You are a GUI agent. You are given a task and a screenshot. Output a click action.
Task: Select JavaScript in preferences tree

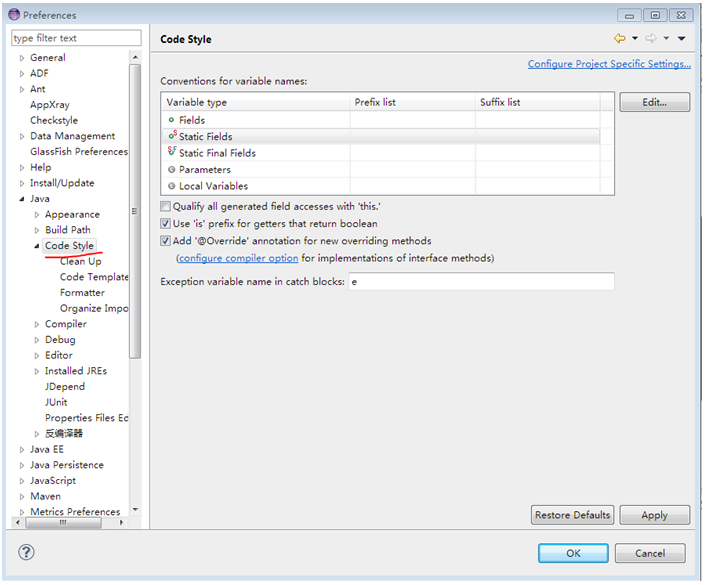(x=53, y=481)
